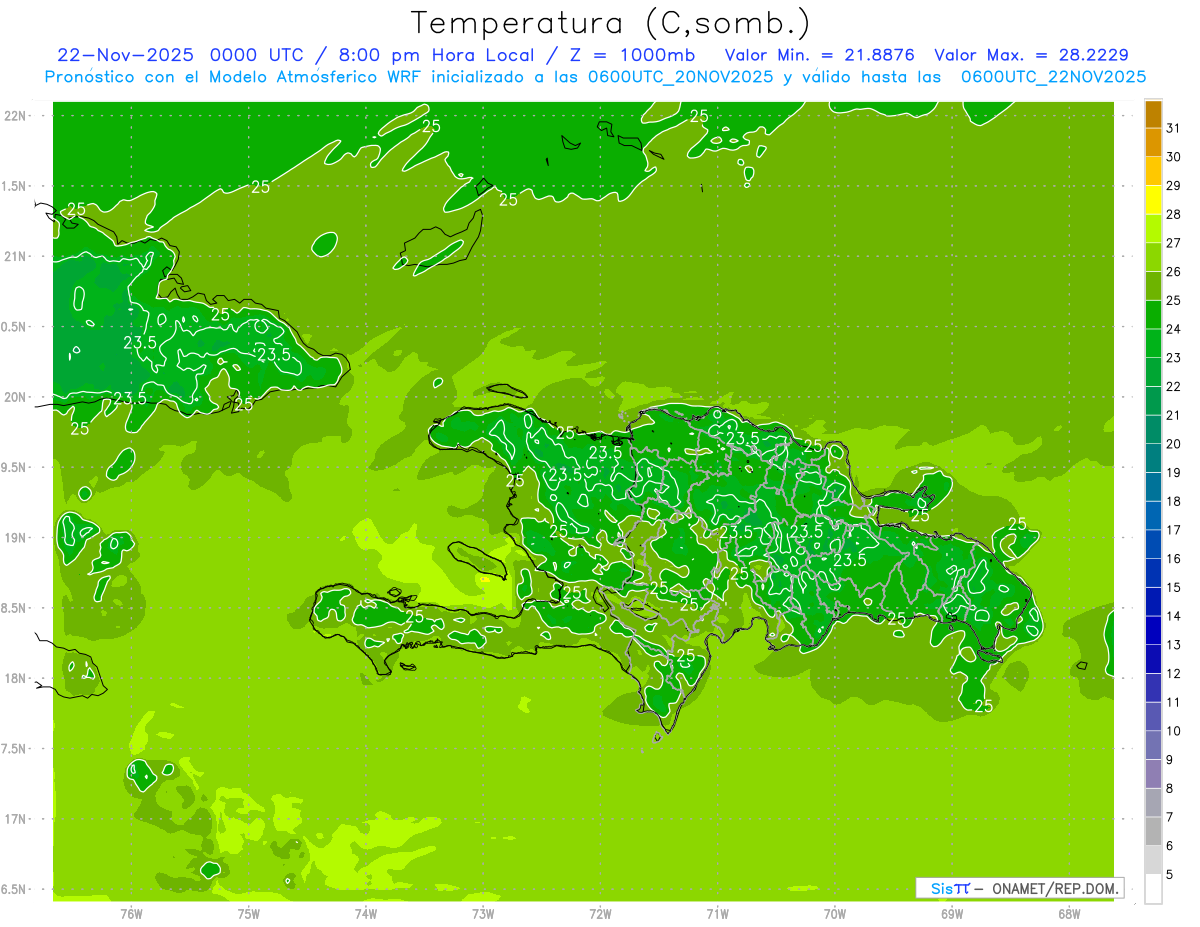Click the '75W' longitude axis label
The image size is (1200, 927).
249,914
